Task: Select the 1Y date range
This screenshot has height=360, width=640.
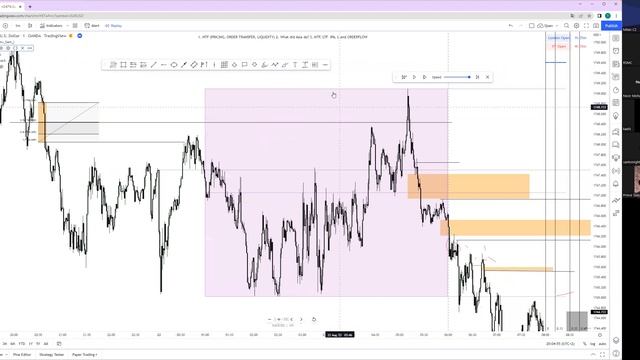Action: pos(31,344)
